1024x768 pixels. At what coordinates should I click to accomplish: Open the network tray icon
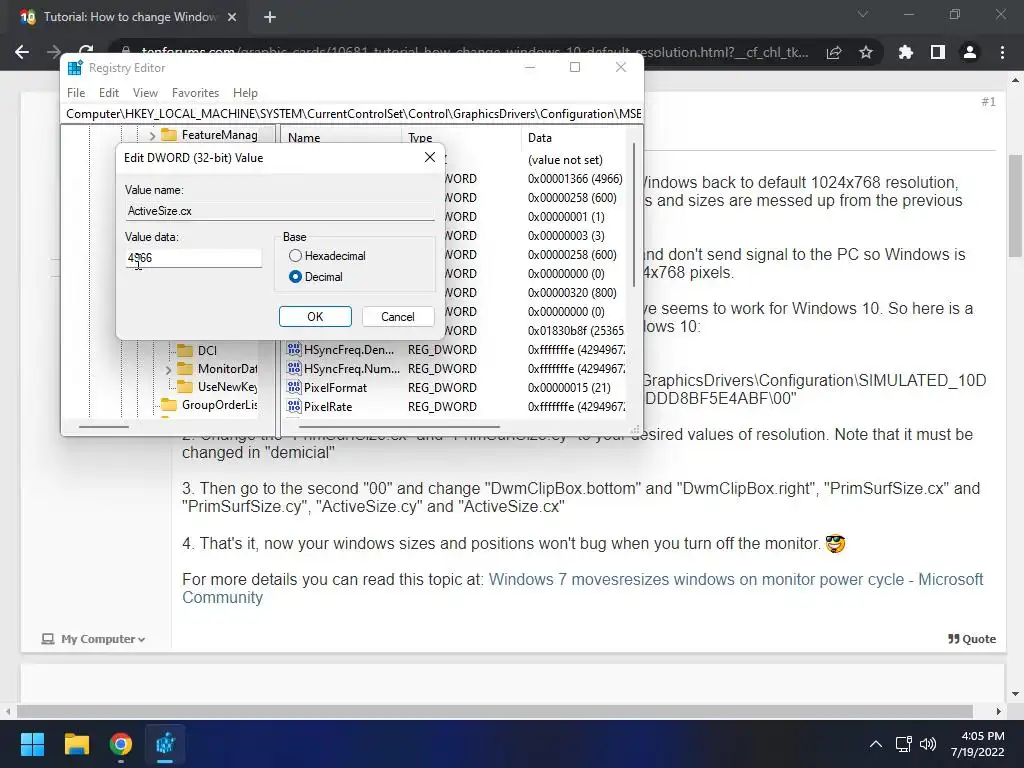tap(904, 744)
